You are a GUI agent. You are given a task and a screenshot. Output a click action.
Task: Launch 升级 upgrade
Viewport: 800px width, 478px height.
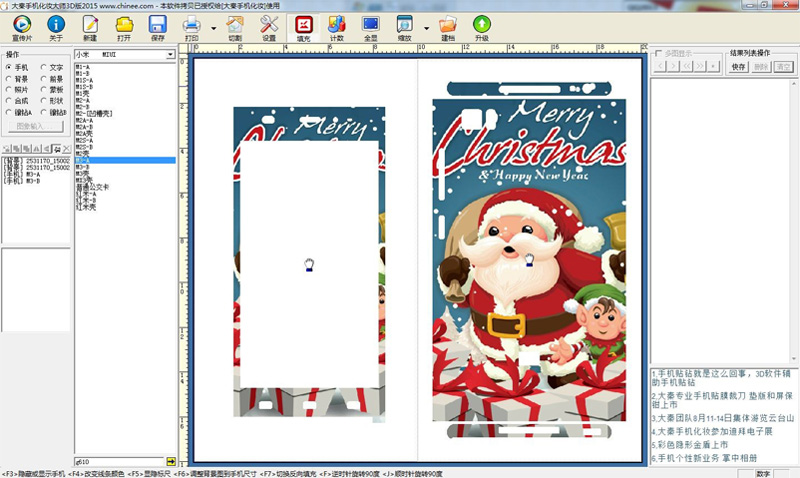(482, 28)
